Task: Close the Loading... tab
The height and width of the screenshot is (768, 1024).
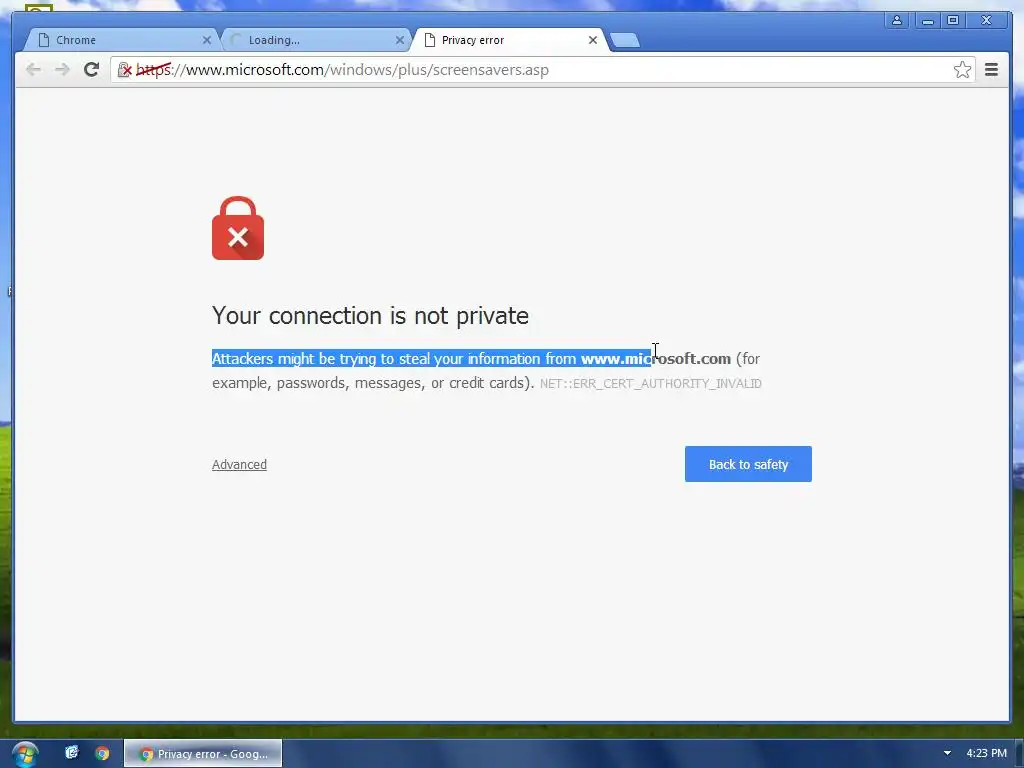Action: tap(400, 40)
